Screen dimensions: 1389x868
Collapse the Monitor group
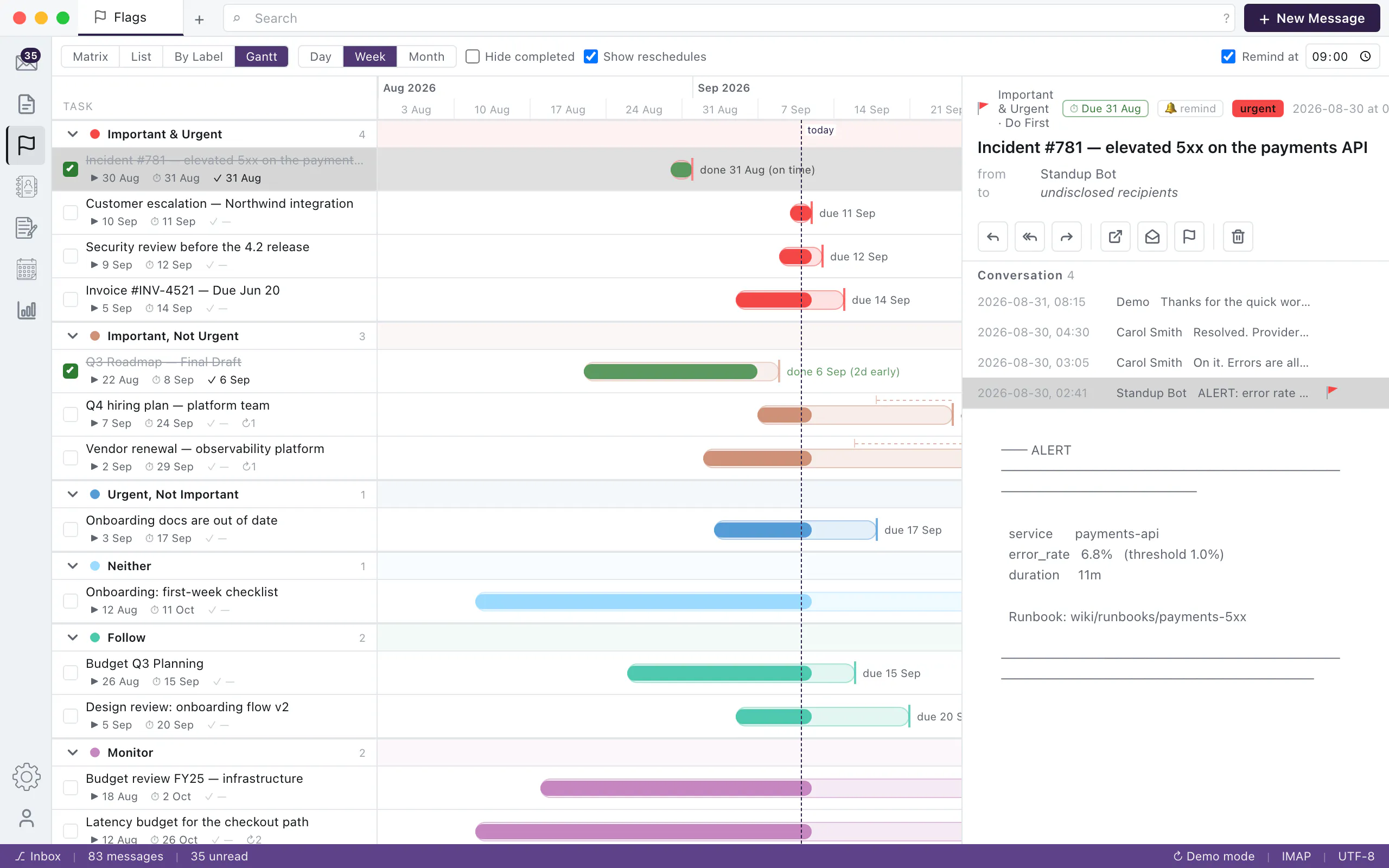pos(72,752)
